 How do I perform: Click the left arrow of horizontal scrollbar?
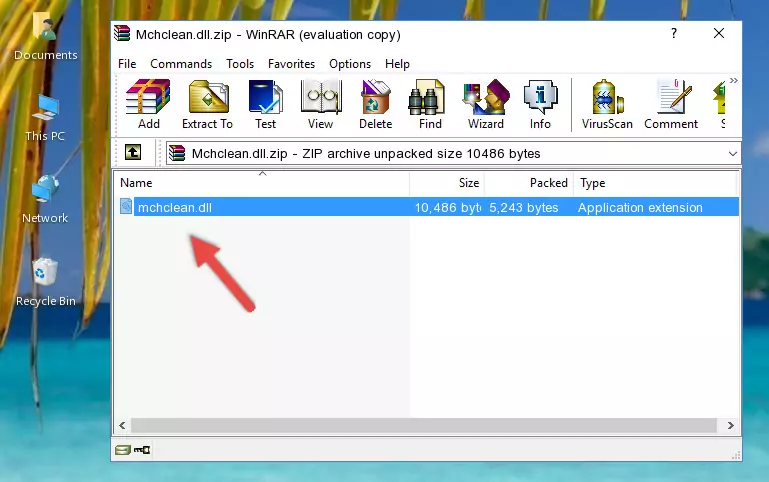click(122, 425)
